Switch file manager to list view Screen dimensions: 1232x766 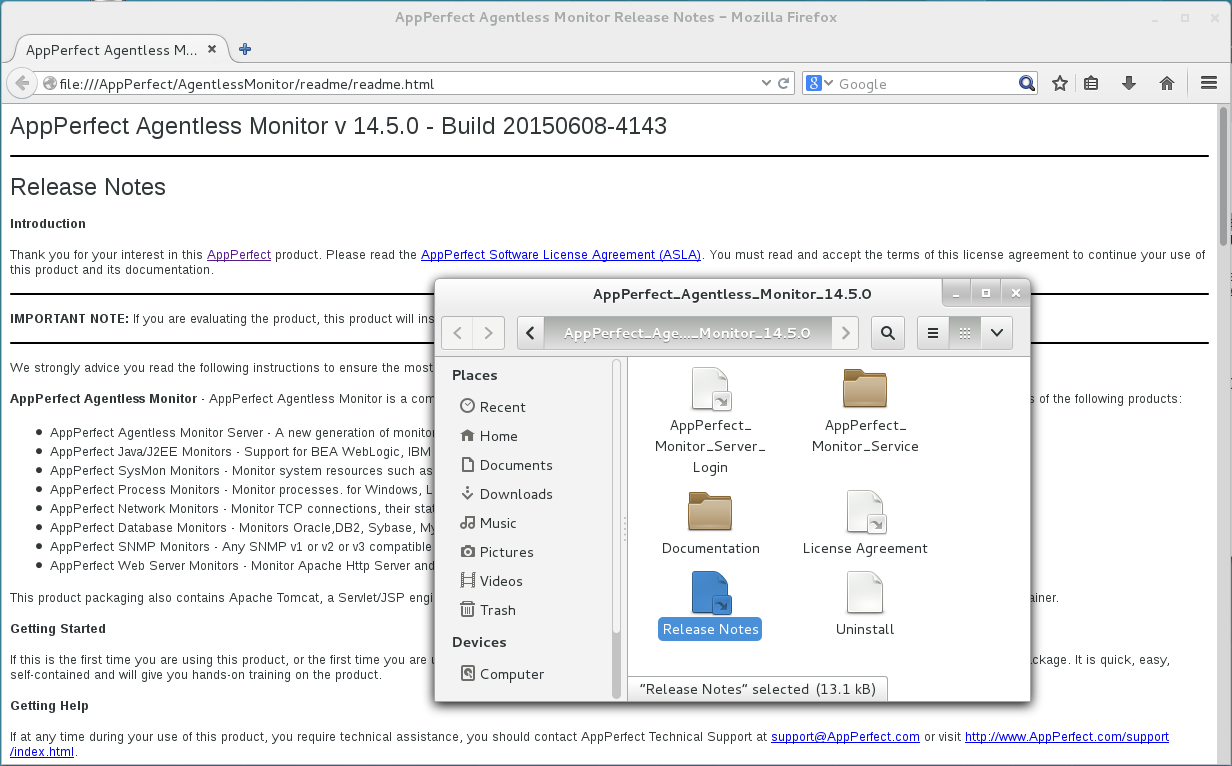point(933,333)
